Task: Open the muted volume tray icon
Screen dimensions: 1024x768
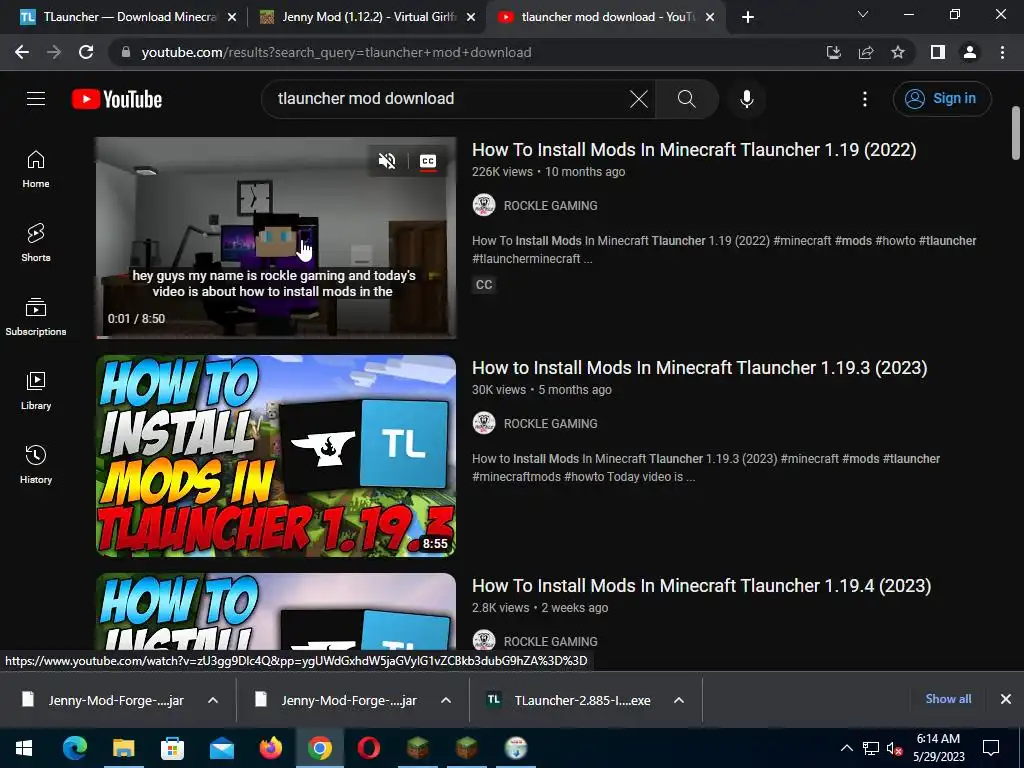Action: pos(894,748)
